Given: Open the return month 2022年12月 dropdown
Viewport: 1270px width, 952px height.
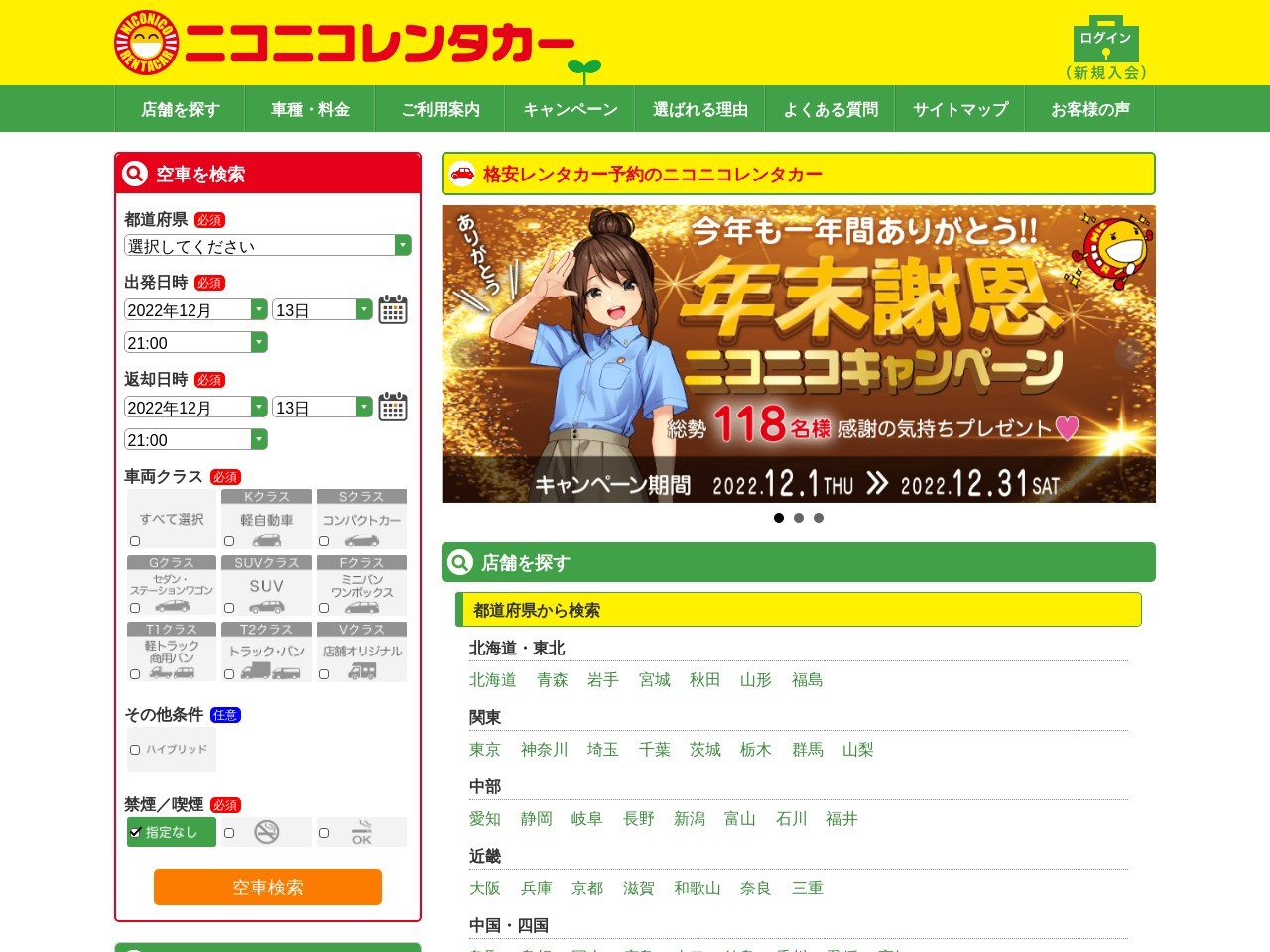Looking at the screenshot, I should click(x=195, y=407).
